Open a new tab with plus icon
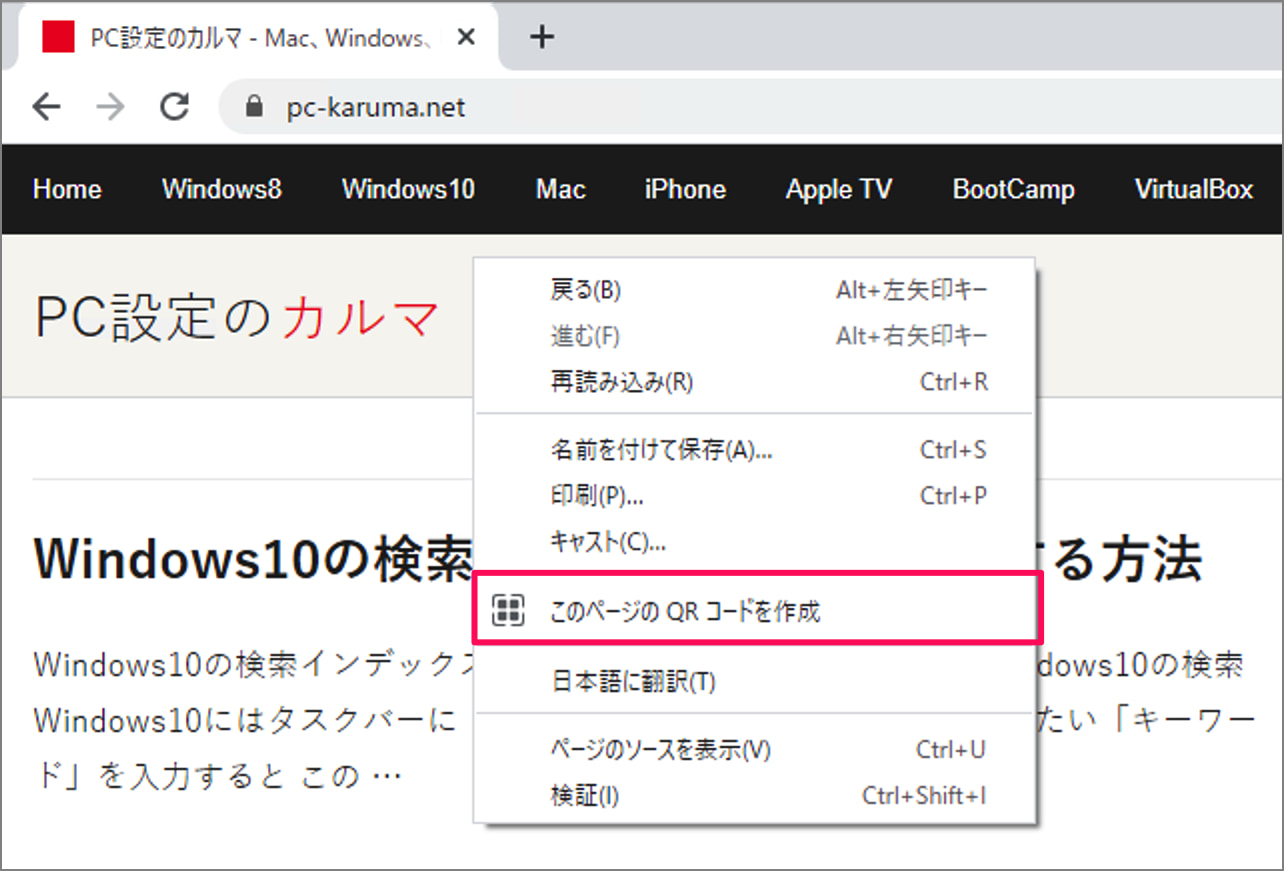The height and width of the screenshot is (871, 1284). click(x=541, y=38)
